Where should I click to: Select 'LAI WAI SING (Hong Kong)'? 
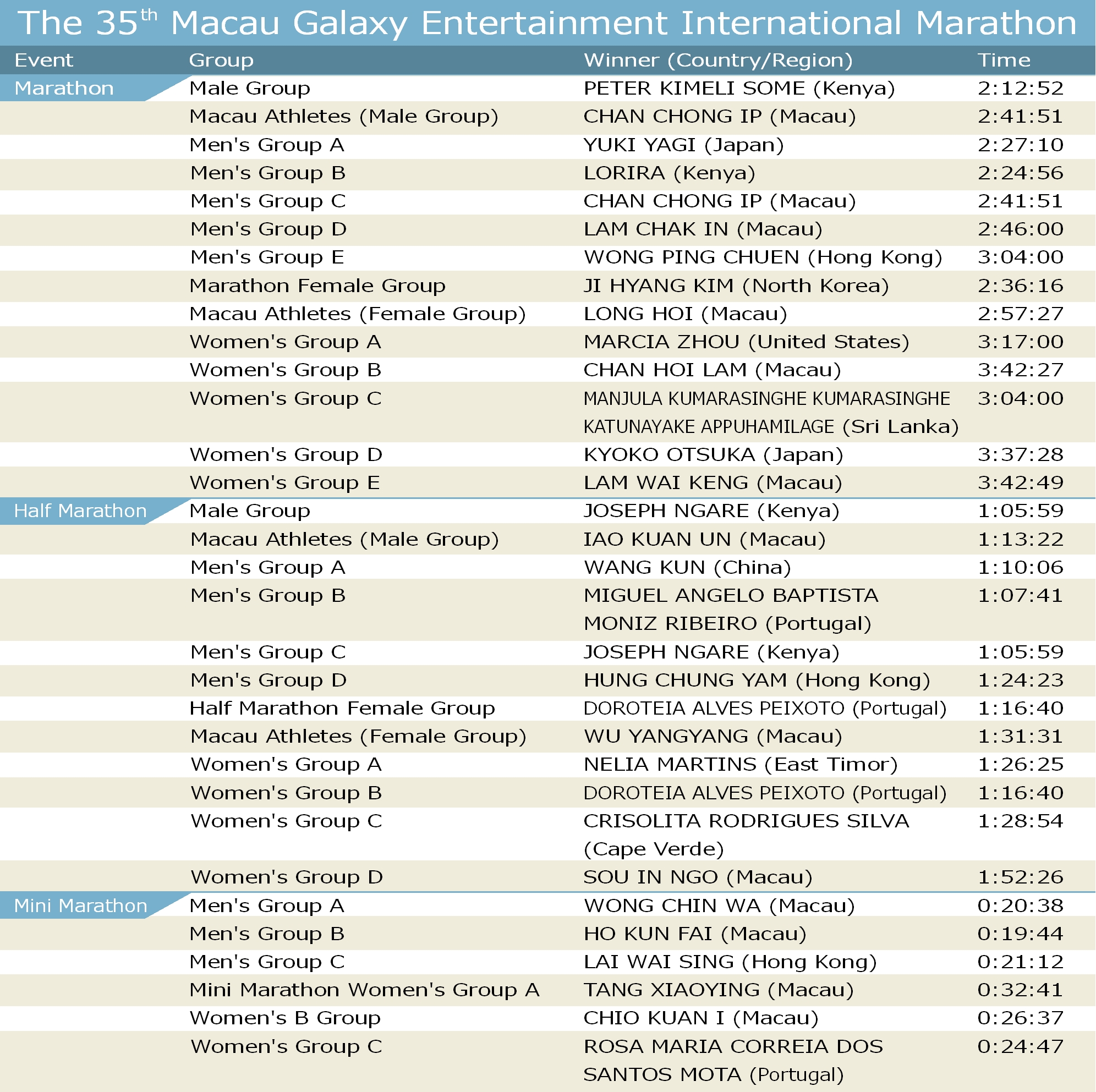pos(730,962)
